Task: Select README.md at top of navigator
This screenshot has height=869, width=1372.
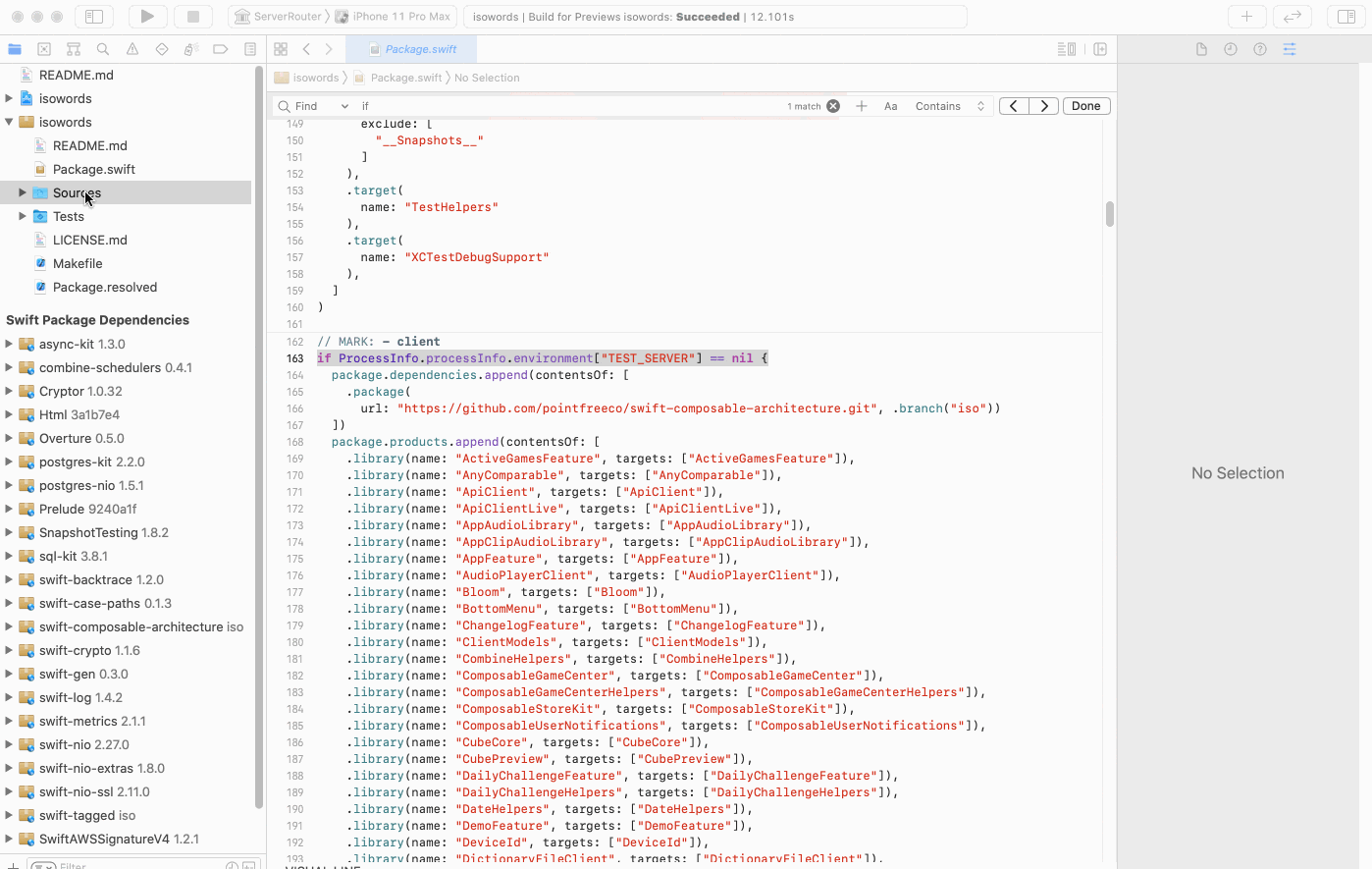Action: pos(77,75)
